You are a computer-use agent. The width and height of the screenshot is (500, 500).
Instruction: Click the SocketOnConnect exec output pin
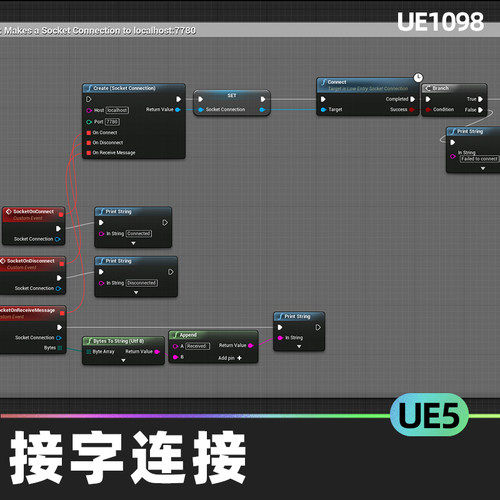point(58,229)
